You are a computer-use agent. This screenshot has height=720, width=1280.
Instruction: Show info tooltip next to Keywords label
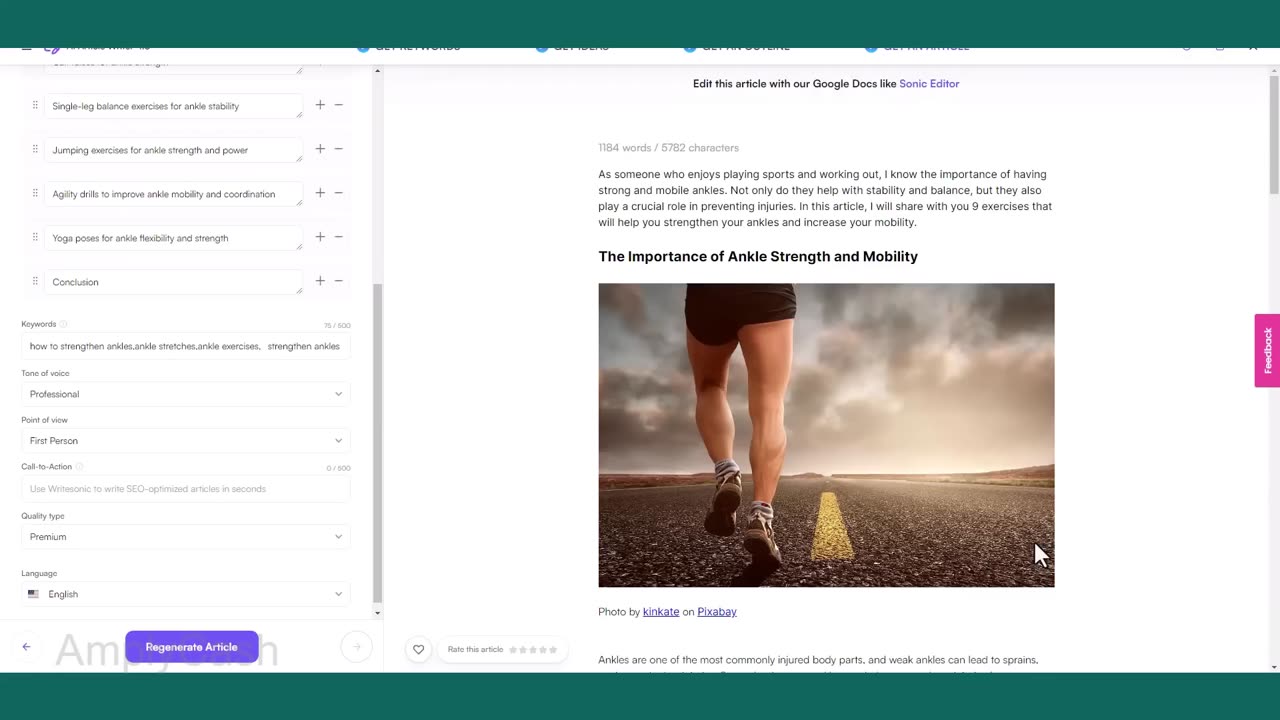tap(63, 324)
